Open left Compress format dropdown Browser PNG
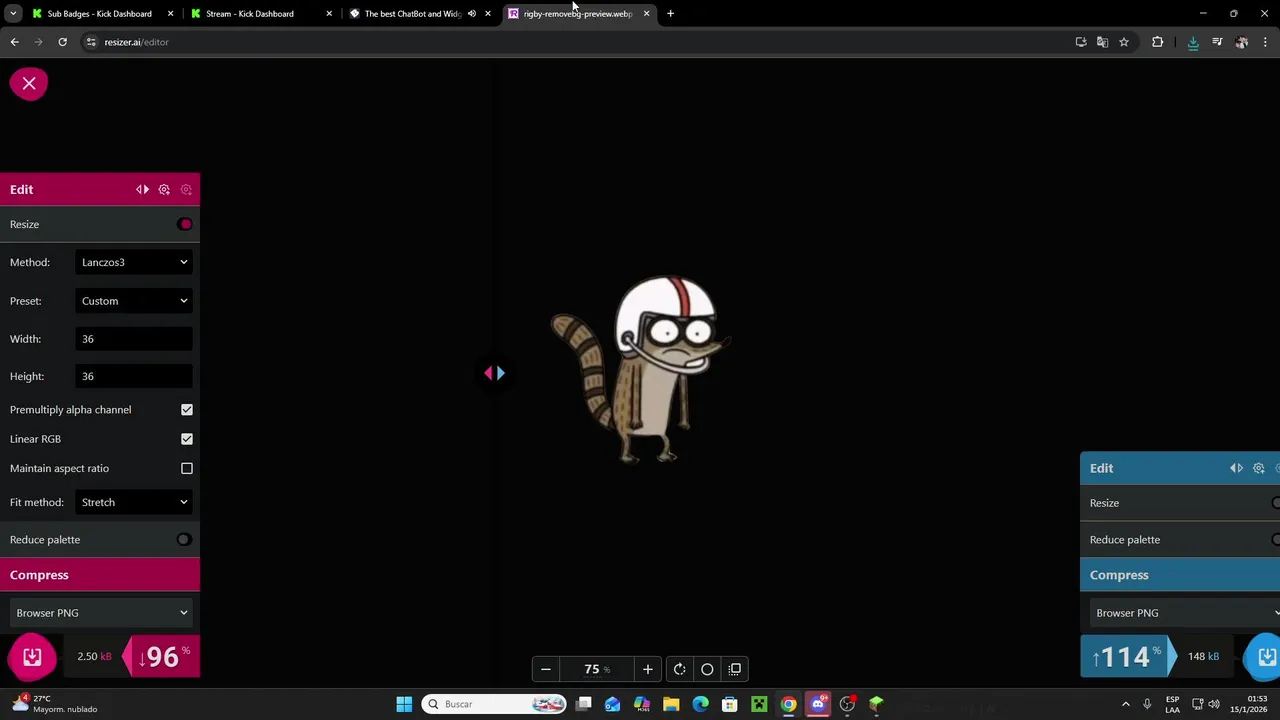 coord(100,613)
